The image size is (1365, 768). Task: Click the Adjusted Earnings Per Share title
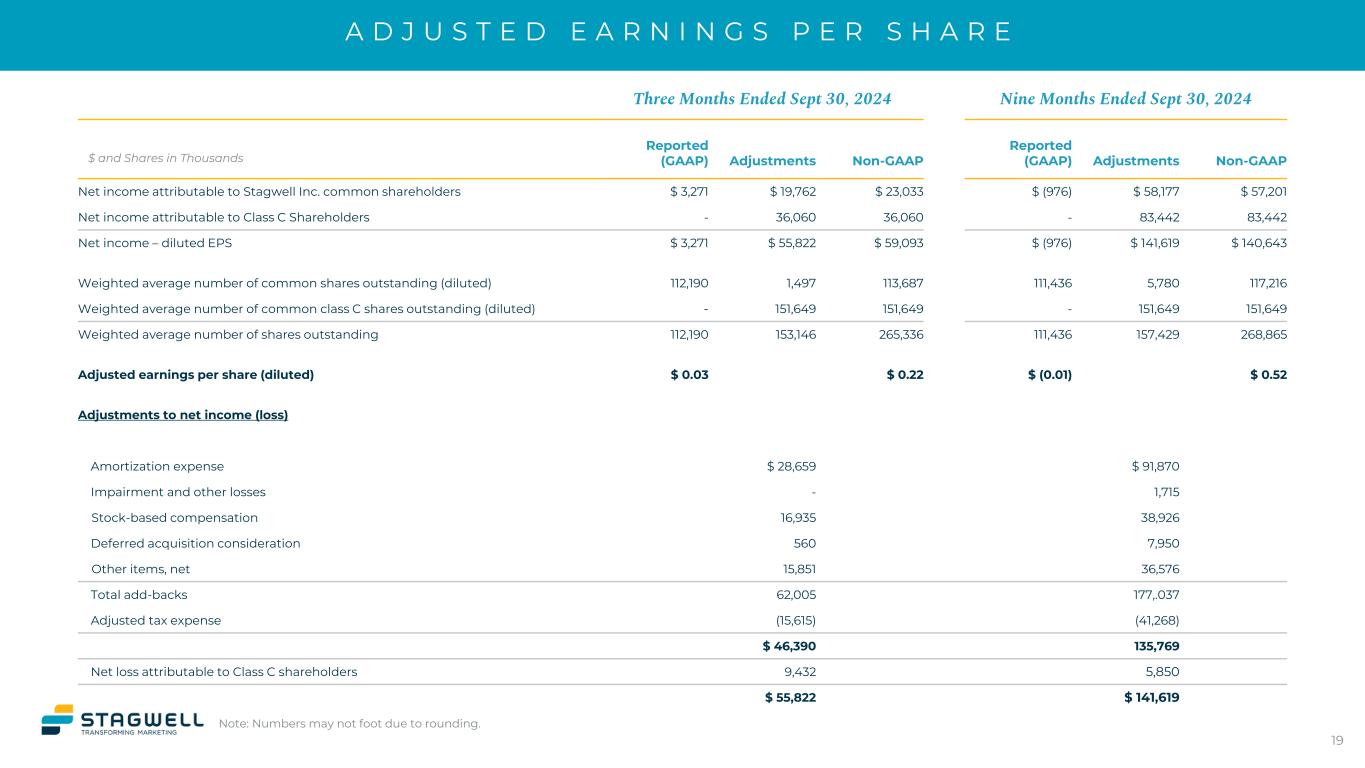pyautogui.click(x=680, y=31)
